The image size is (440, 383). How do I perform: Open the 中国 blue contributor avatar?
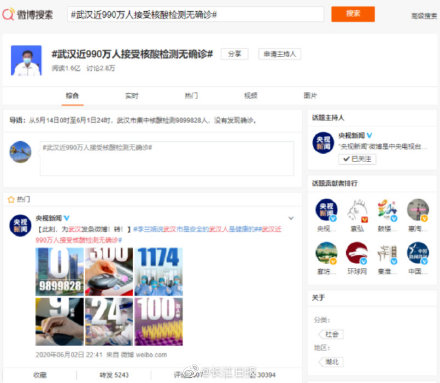coord(418,253)
